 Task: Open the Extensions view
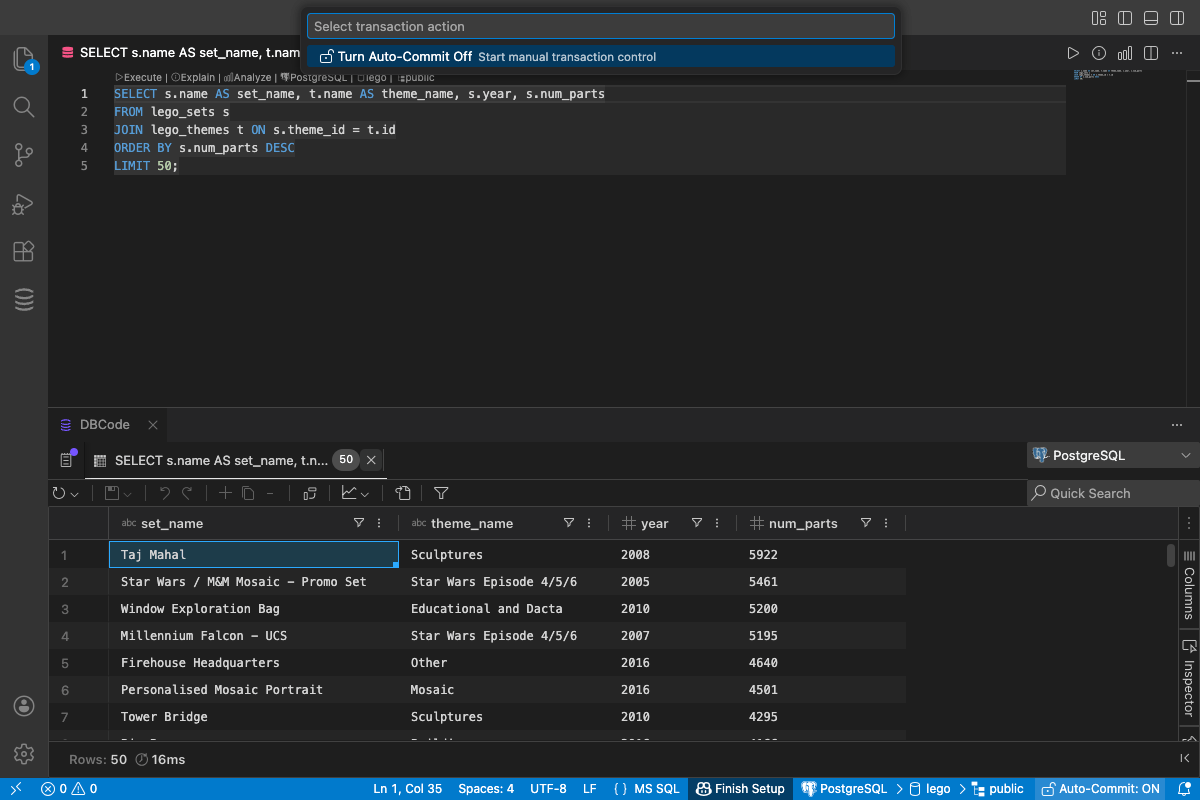(x=24, y=251)
